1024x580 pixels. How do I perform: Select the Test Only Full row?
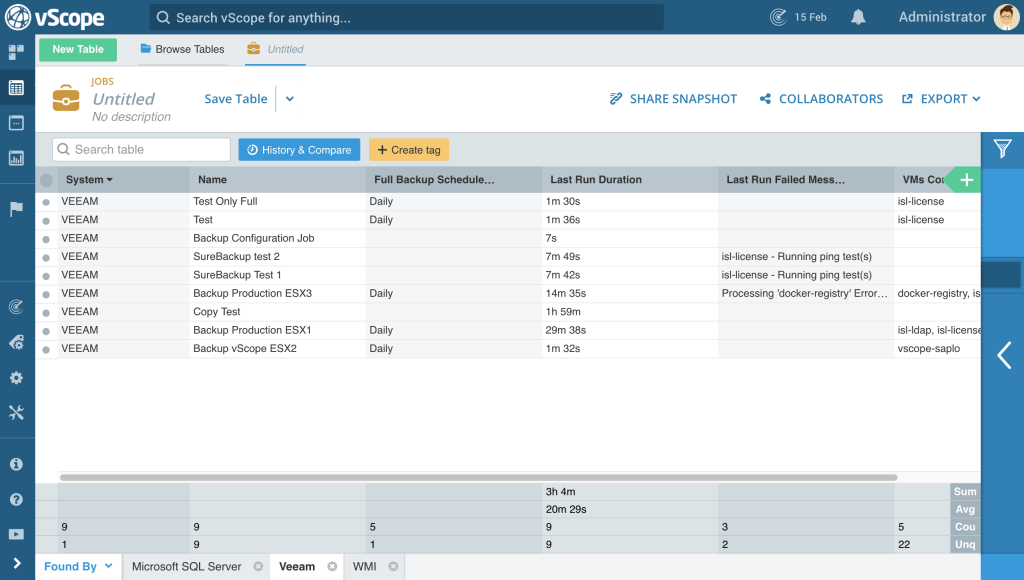pyautogui.click(x=46, y=202)
